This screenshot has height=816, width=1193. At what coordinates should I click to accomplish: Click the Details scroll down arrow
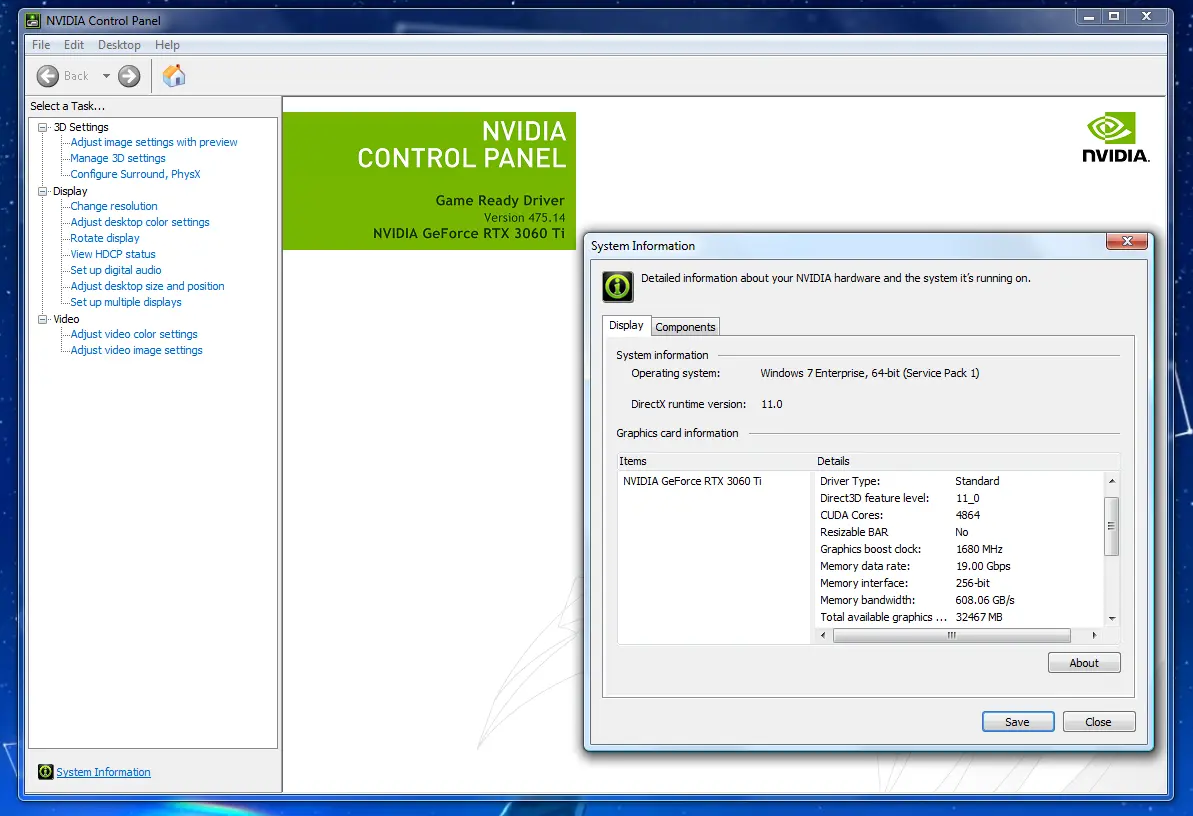point(1112,618)
